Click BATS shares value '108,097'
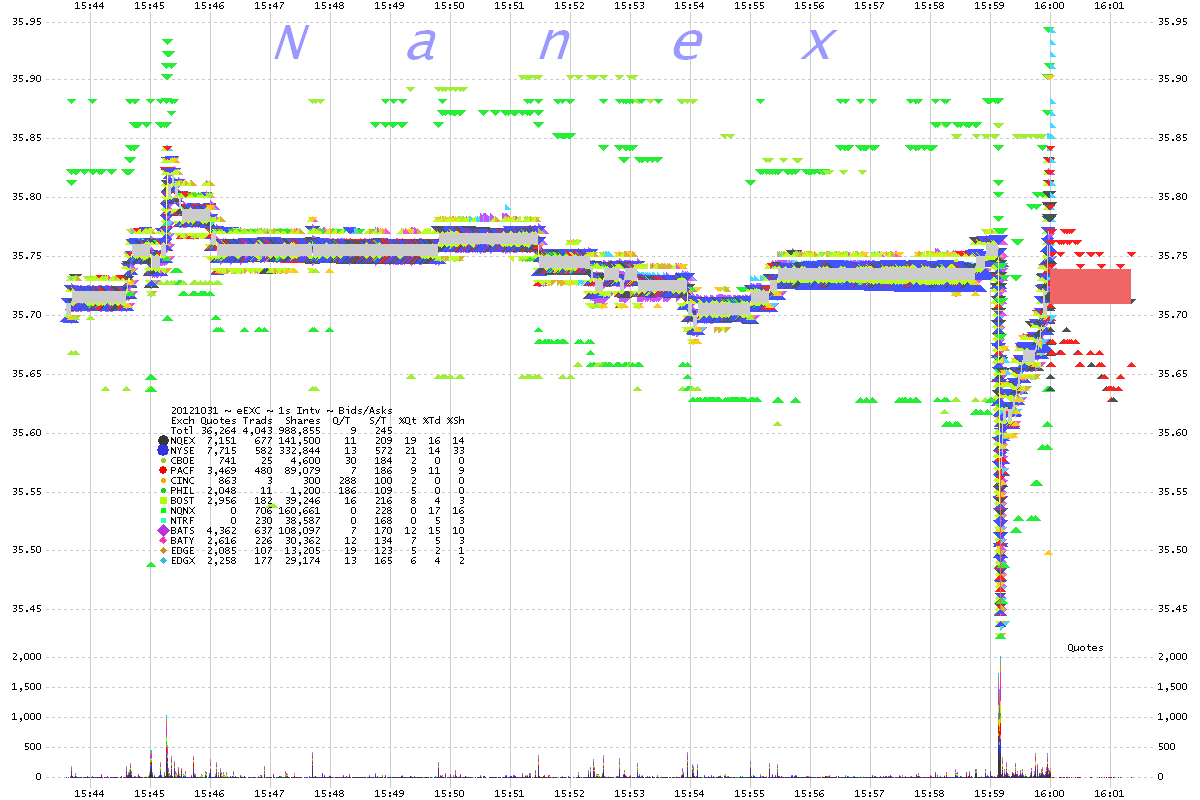The image size is (1200, 800). (299, 530)
